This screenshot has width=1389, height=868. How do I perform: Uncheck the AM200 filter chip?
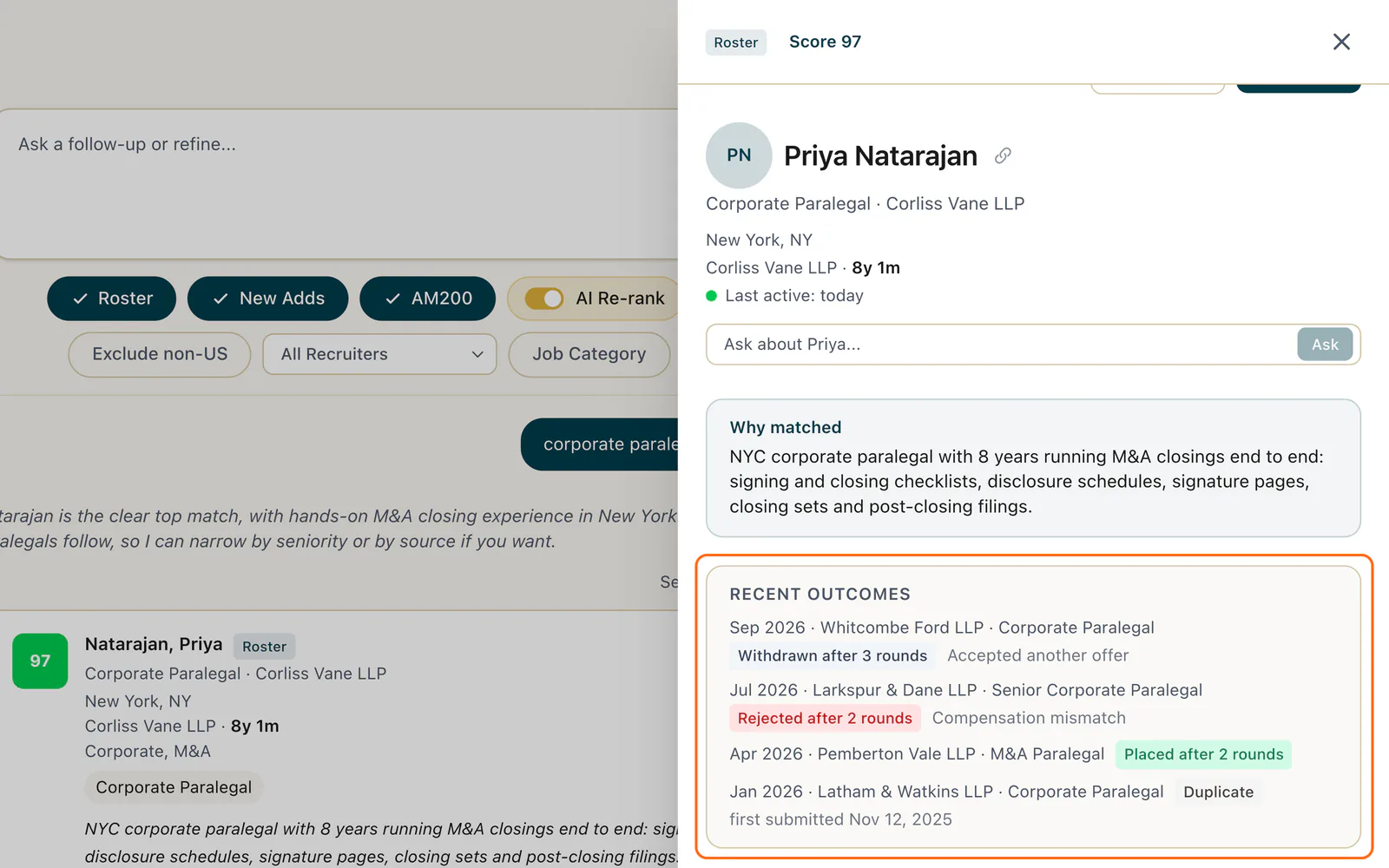pos(428,299)
